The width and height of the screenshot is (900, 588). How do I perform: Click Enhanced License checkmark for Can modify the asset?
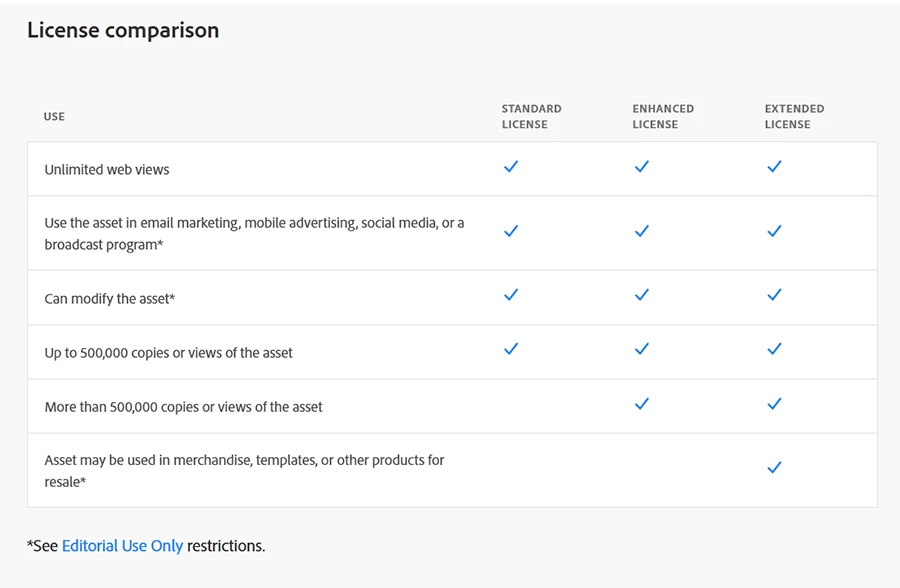tap(642, 295)
